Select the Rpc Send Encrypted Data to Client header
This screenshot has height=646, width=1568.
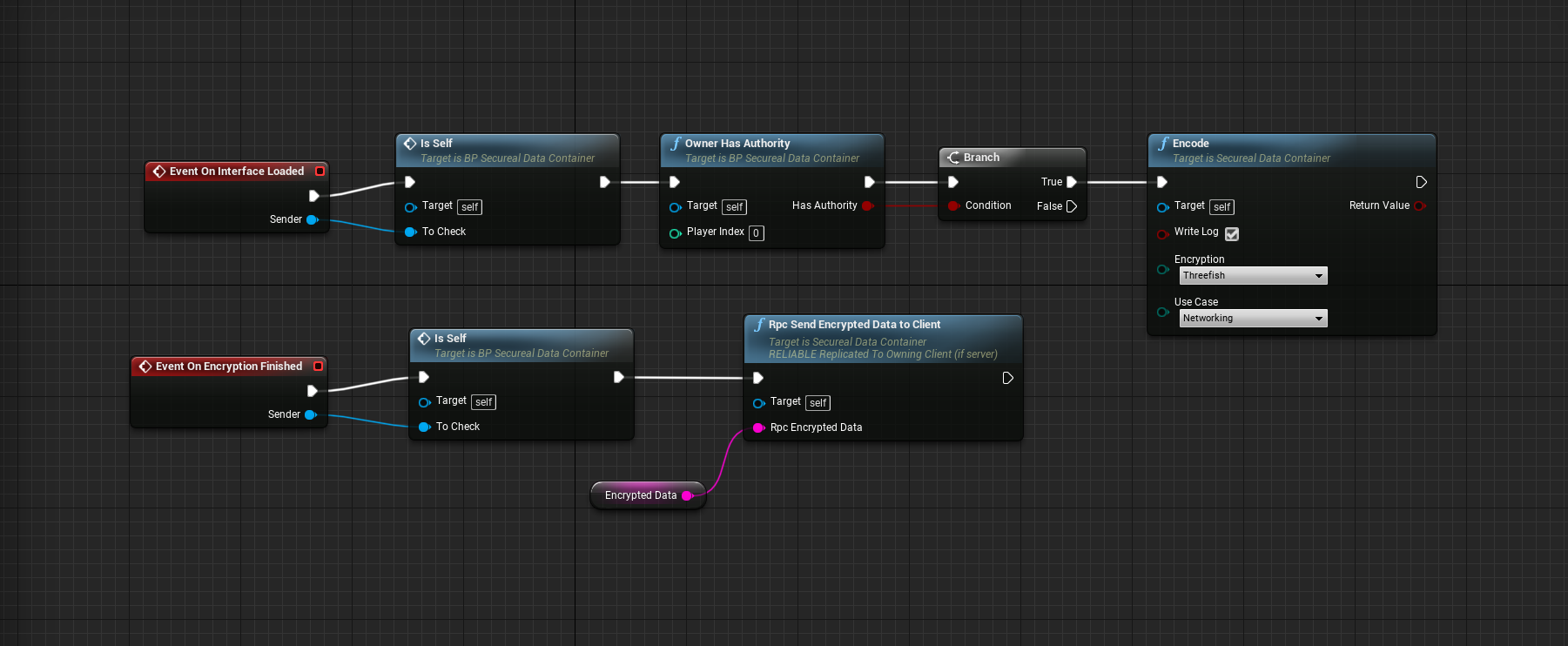854,325
